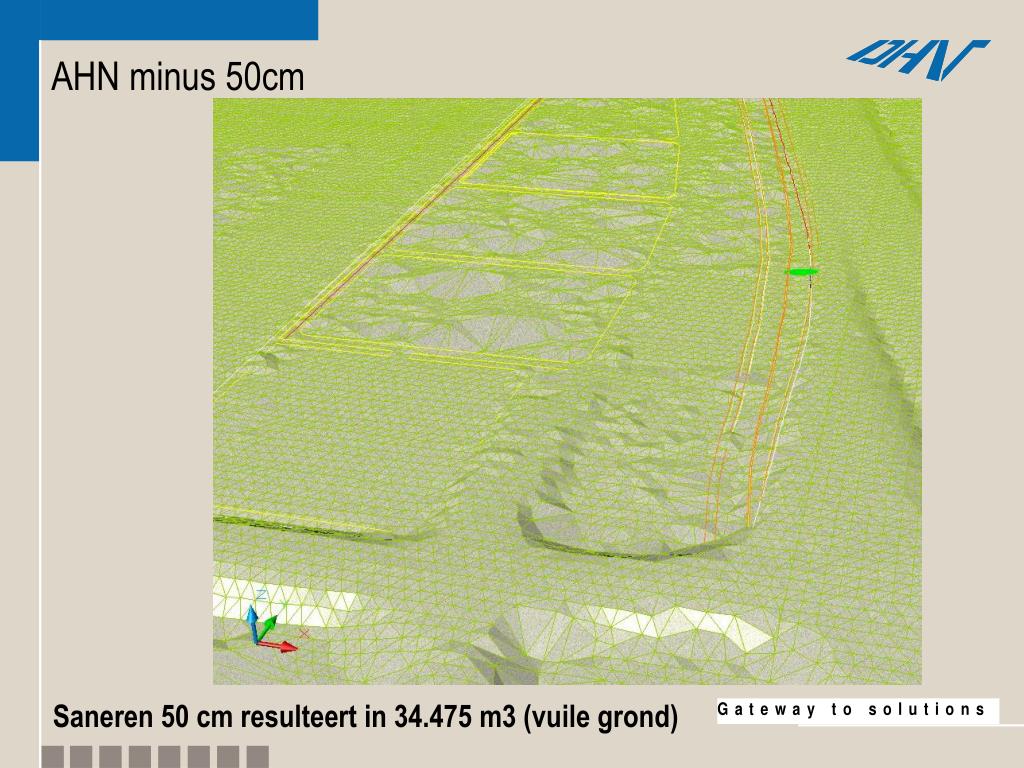
Task: Click the XYZ axis indicator icon
Action: point(273,622)
